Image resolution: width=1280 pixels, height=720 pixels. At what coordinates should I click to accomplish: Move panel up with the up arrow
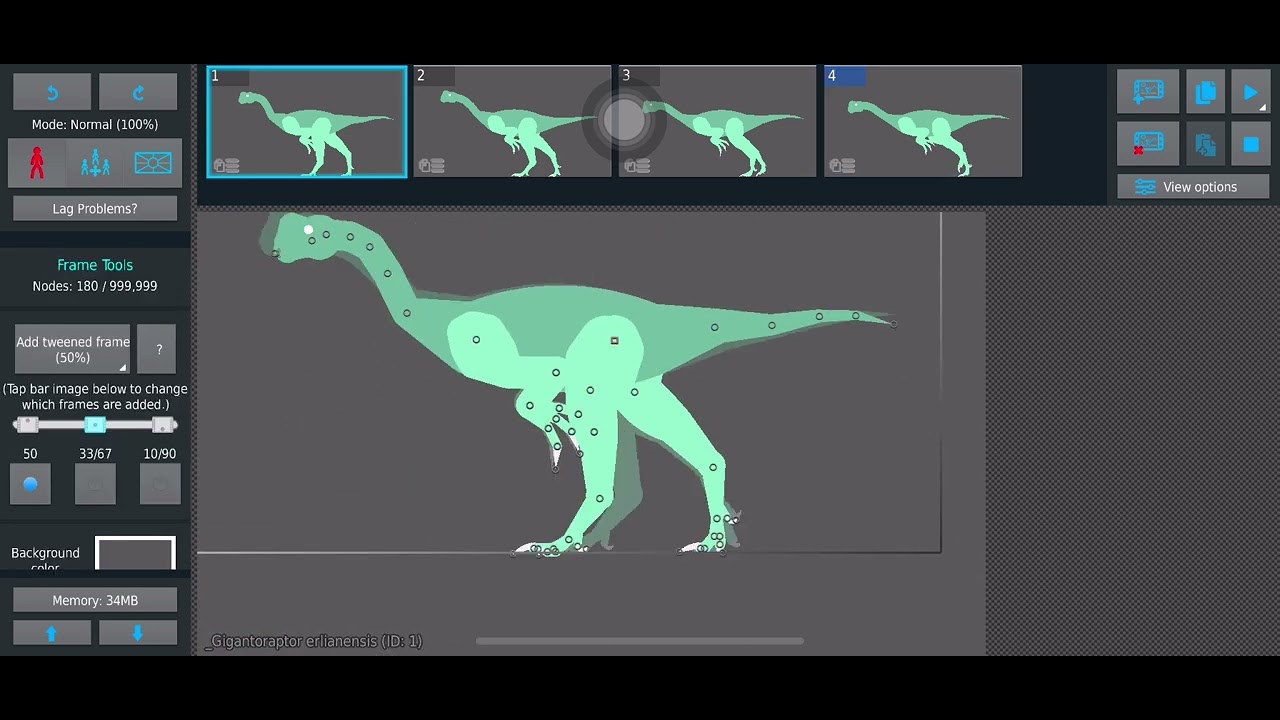pos(52,632)
